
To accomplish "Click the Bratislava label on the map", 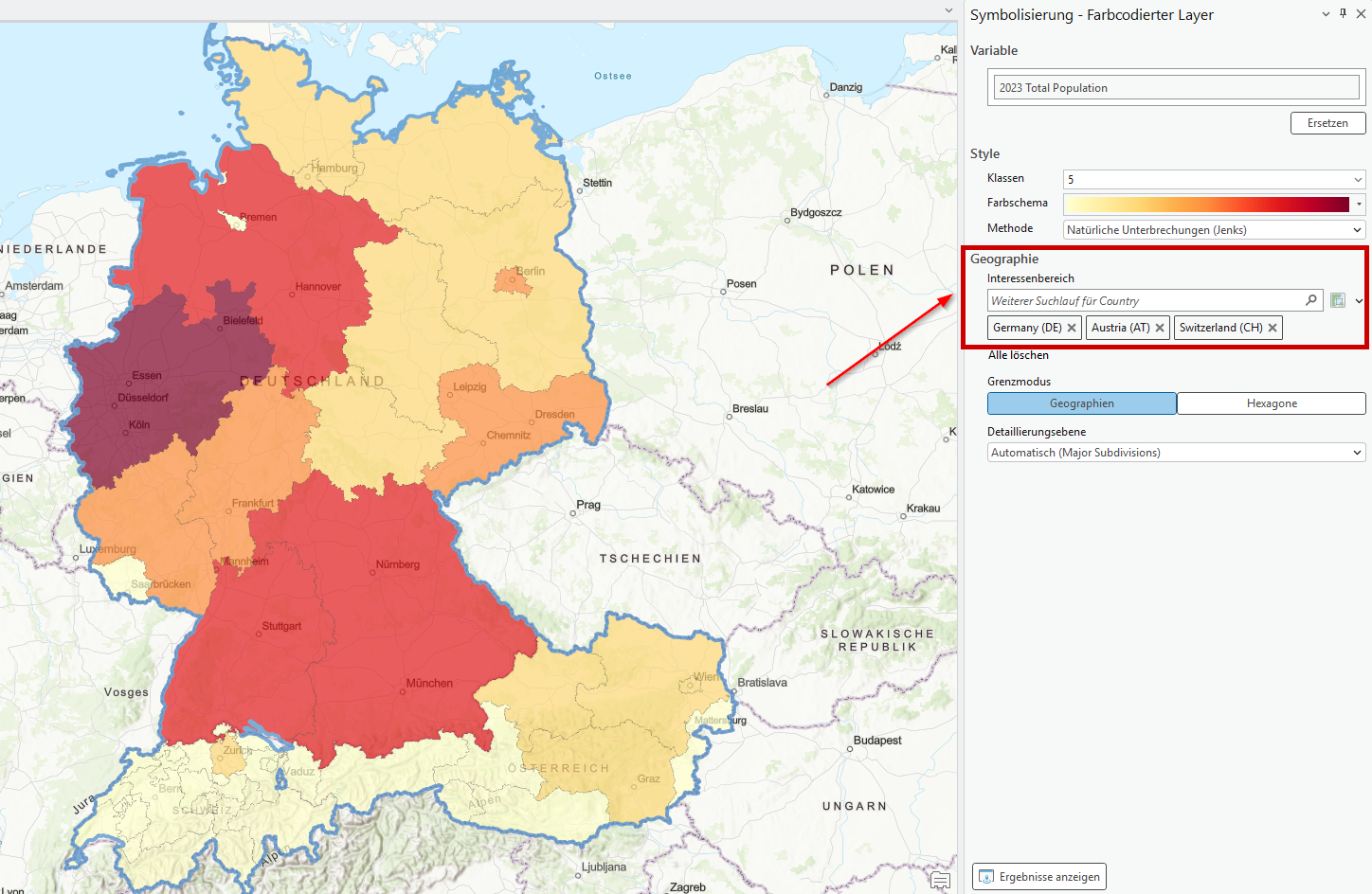I will click(x=763, y=682).
